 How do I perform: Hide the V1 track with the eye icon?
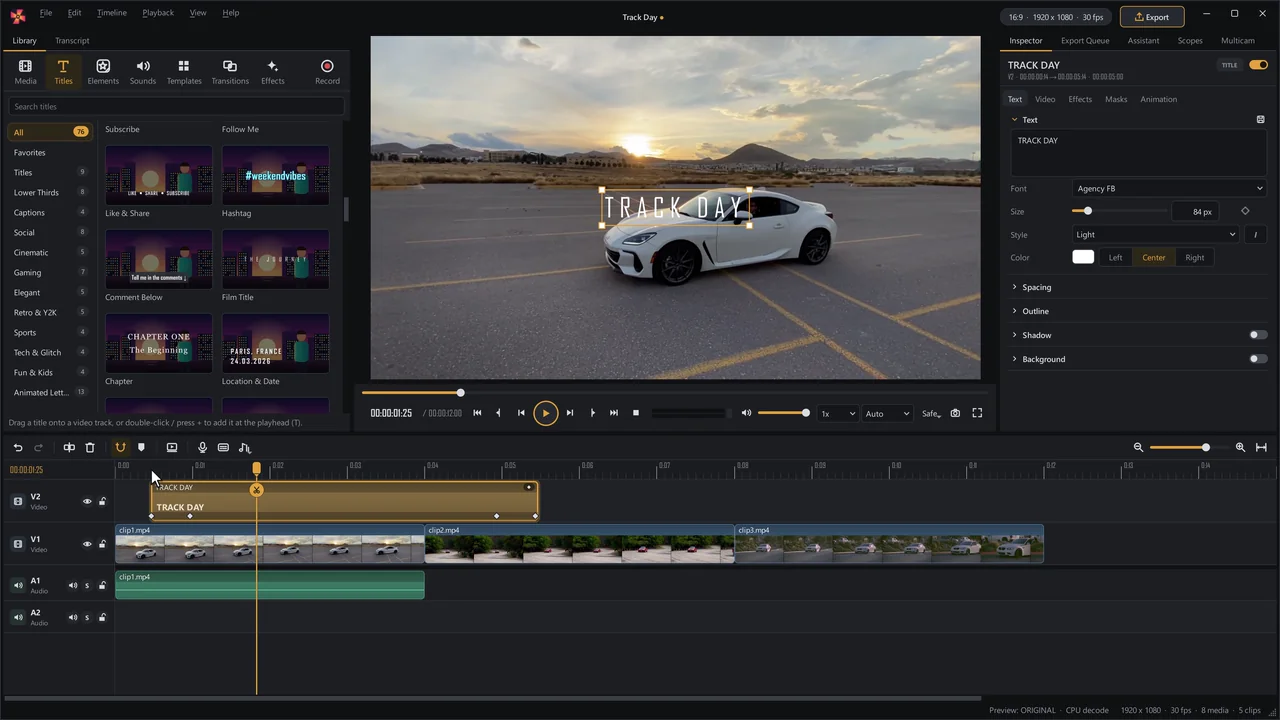pos(87,544)
